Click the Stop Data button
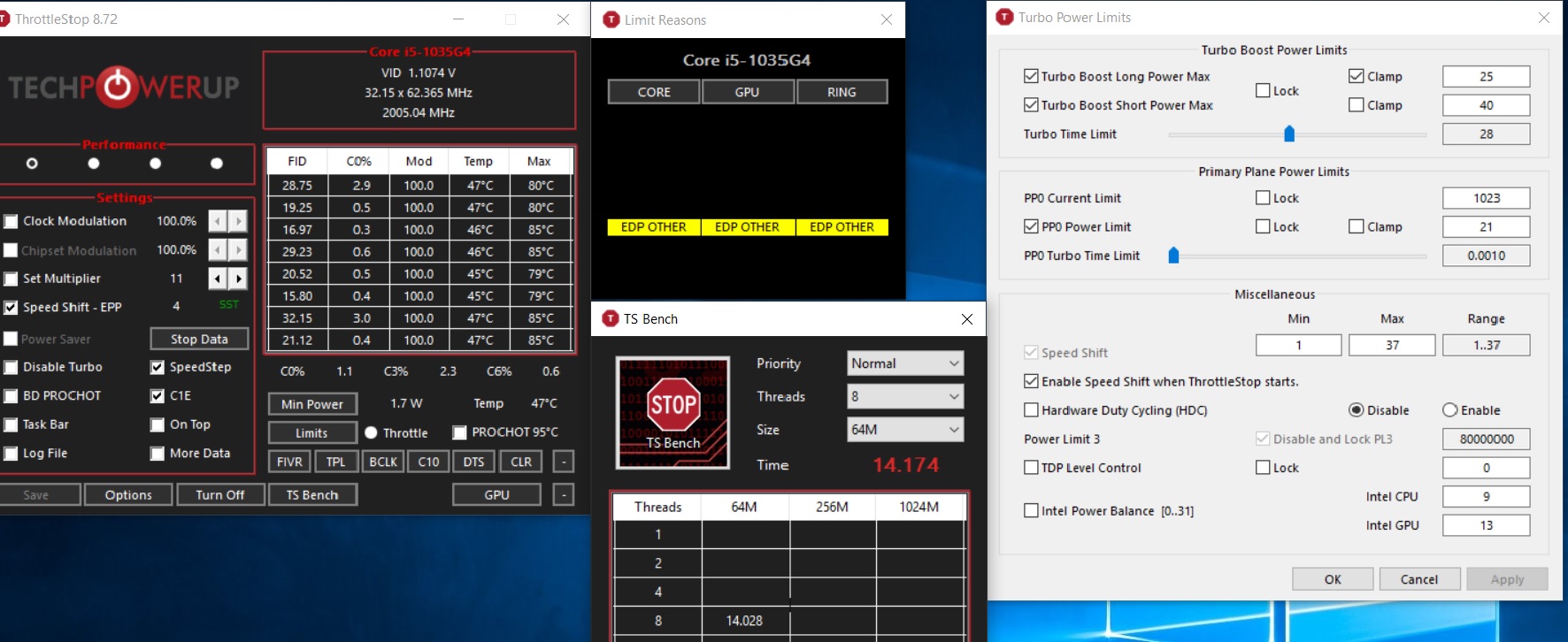Viewport: 1568px width, 642px height. coord(199,340)
